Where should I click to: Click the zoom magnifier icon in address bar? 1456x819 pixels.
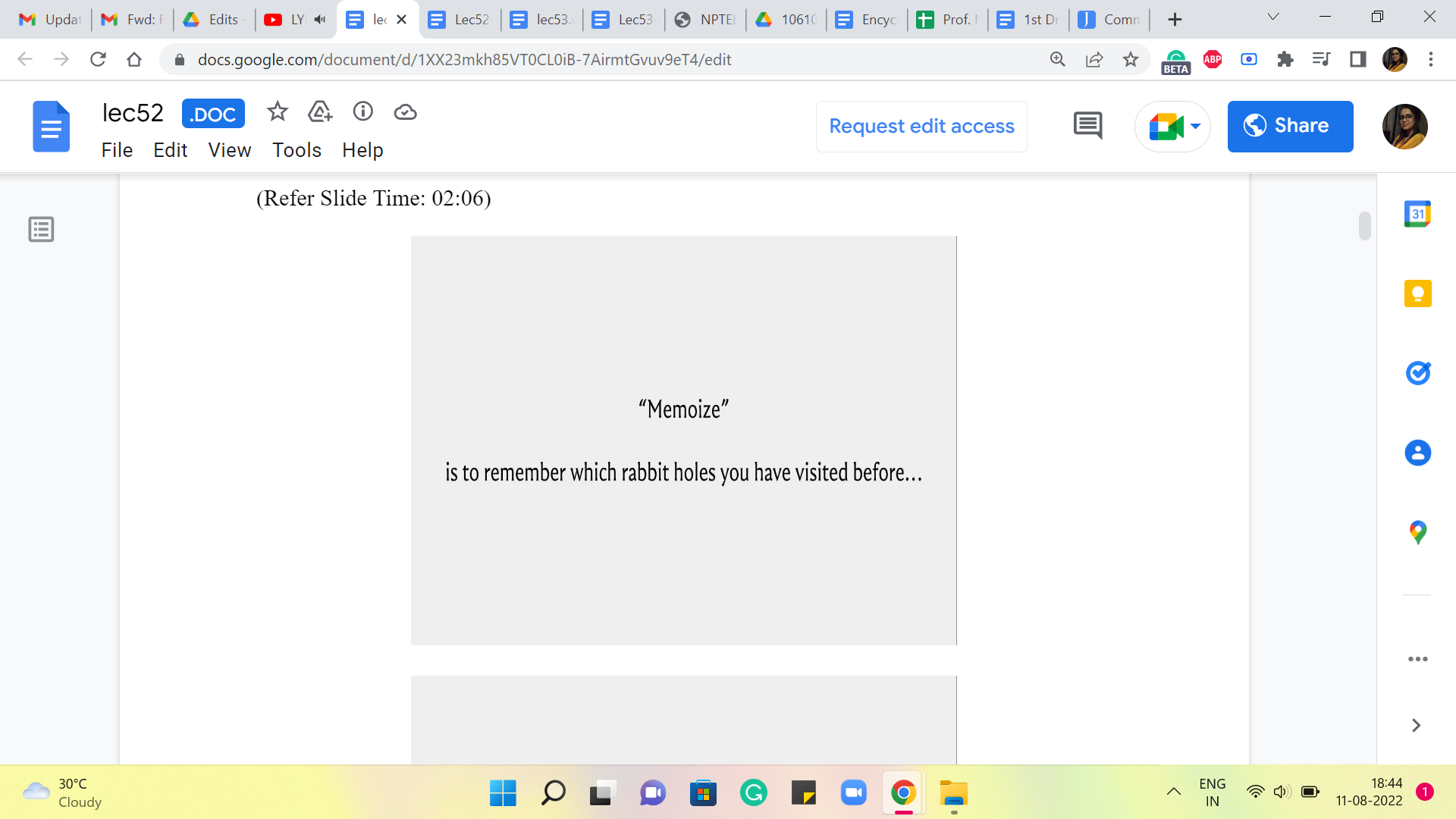coord(1057,59)
